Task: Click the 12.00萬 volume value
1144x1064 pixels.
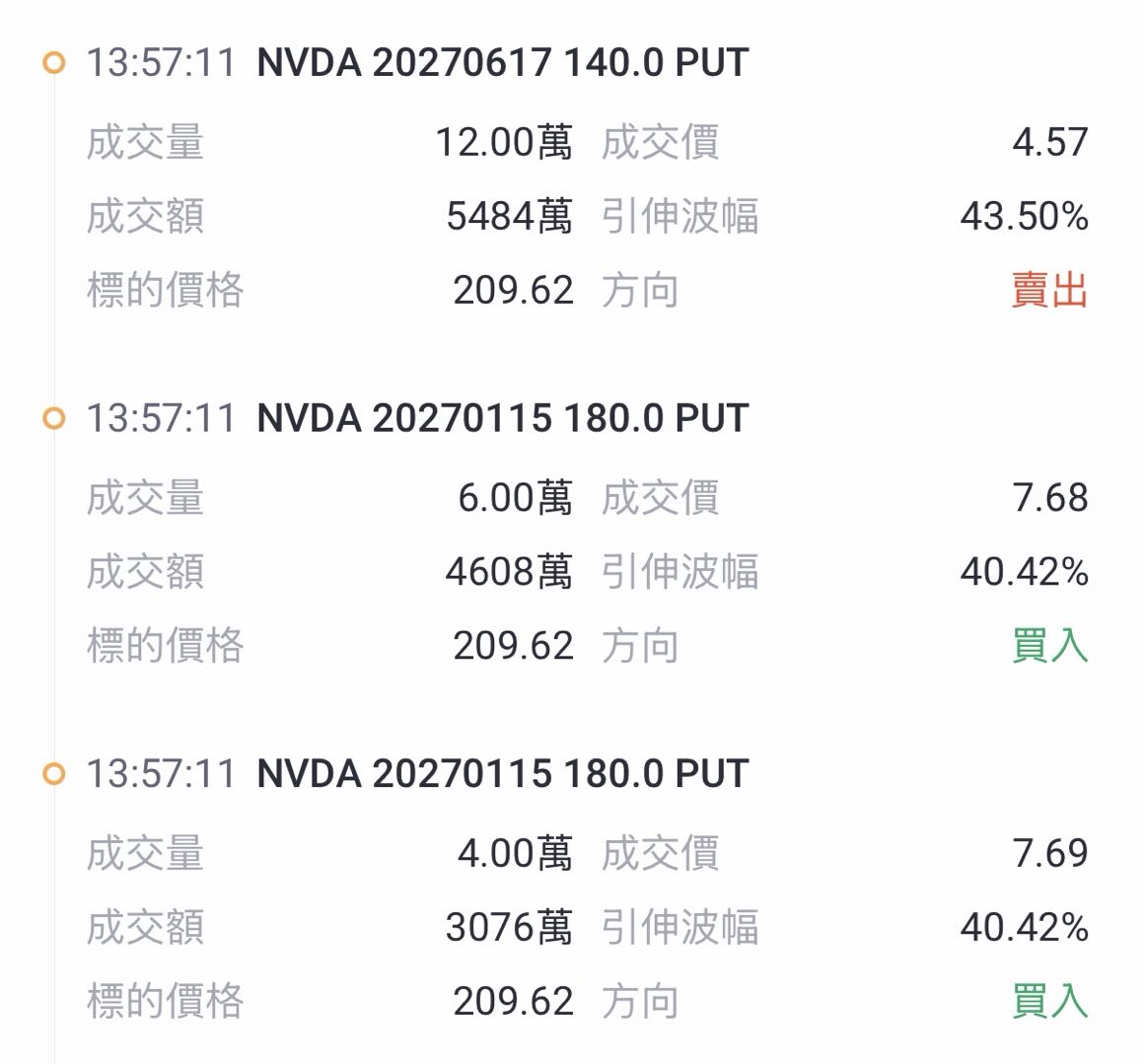Action: pyautogui.click(x=504, y=142)
